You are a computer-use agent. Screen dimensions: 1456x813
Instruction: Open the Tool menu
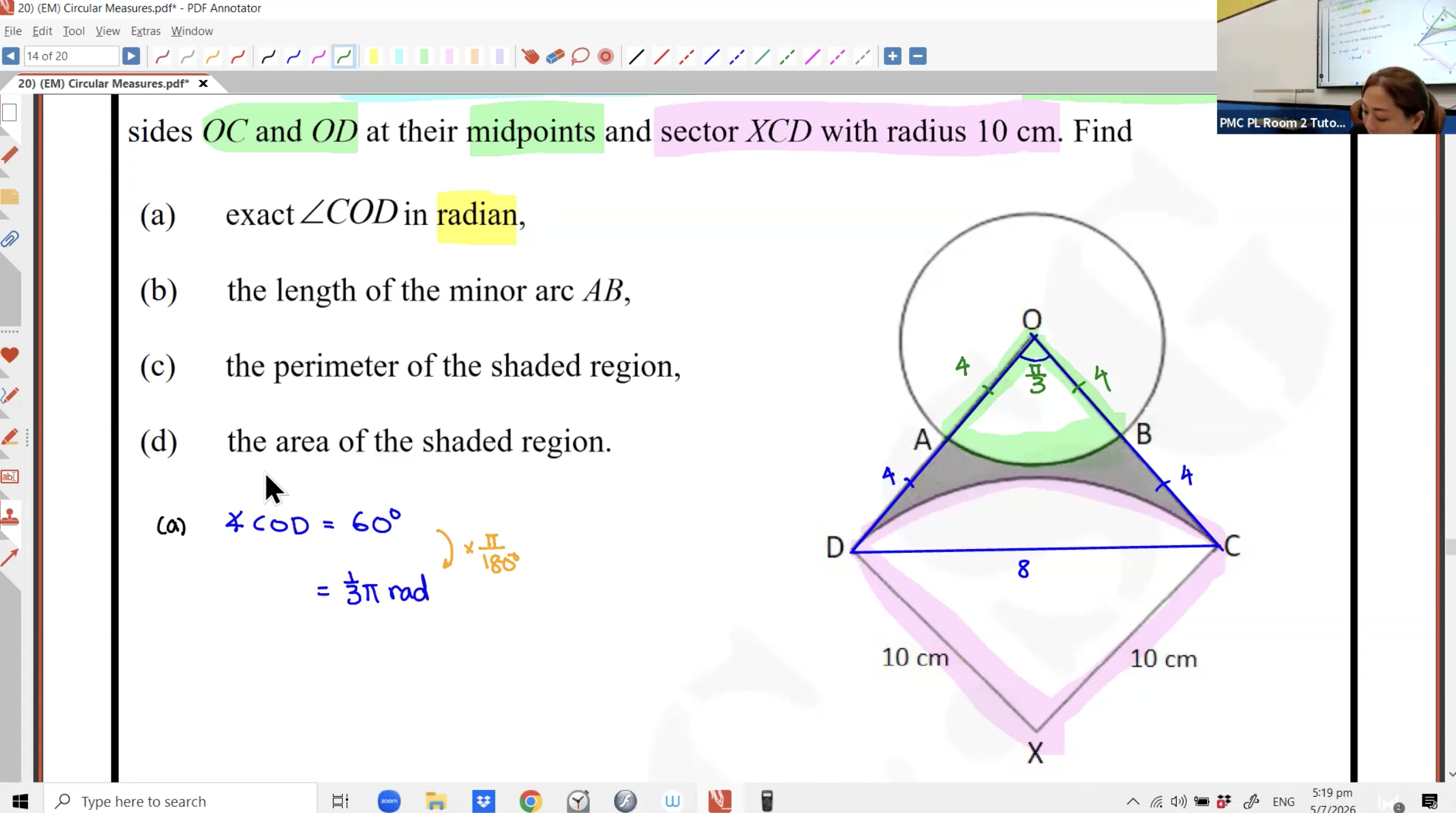click(73, 31)
